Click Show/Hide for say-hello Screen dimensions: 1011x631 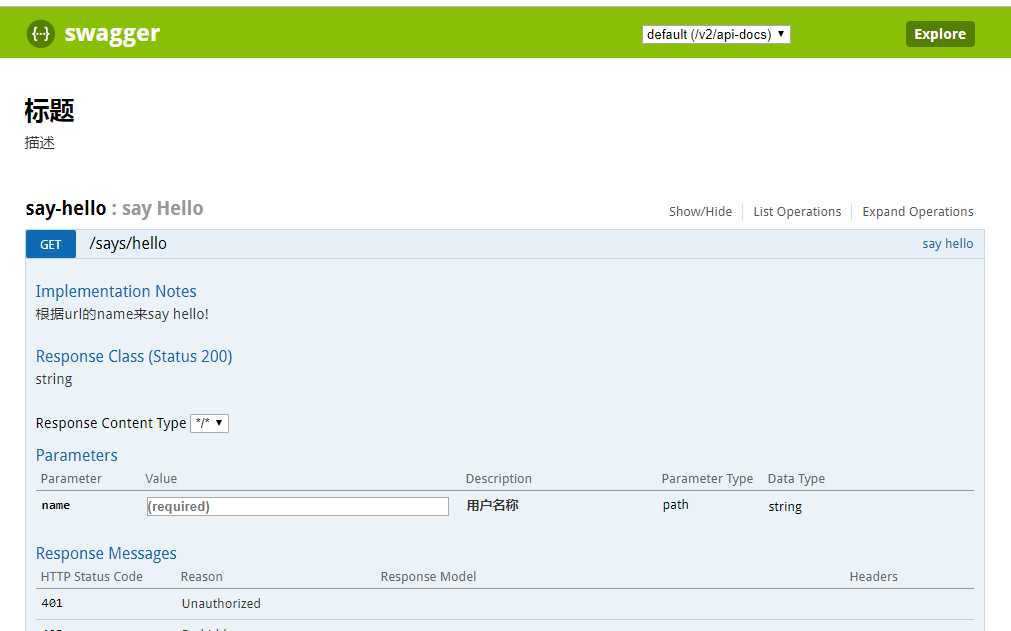point(700,211)
